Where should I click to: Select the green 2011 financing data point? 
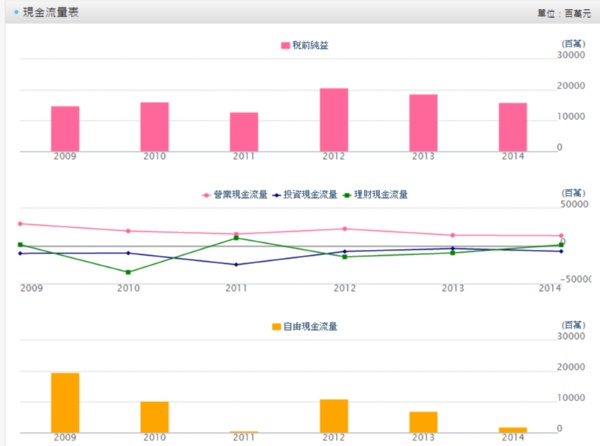(236, 238)
